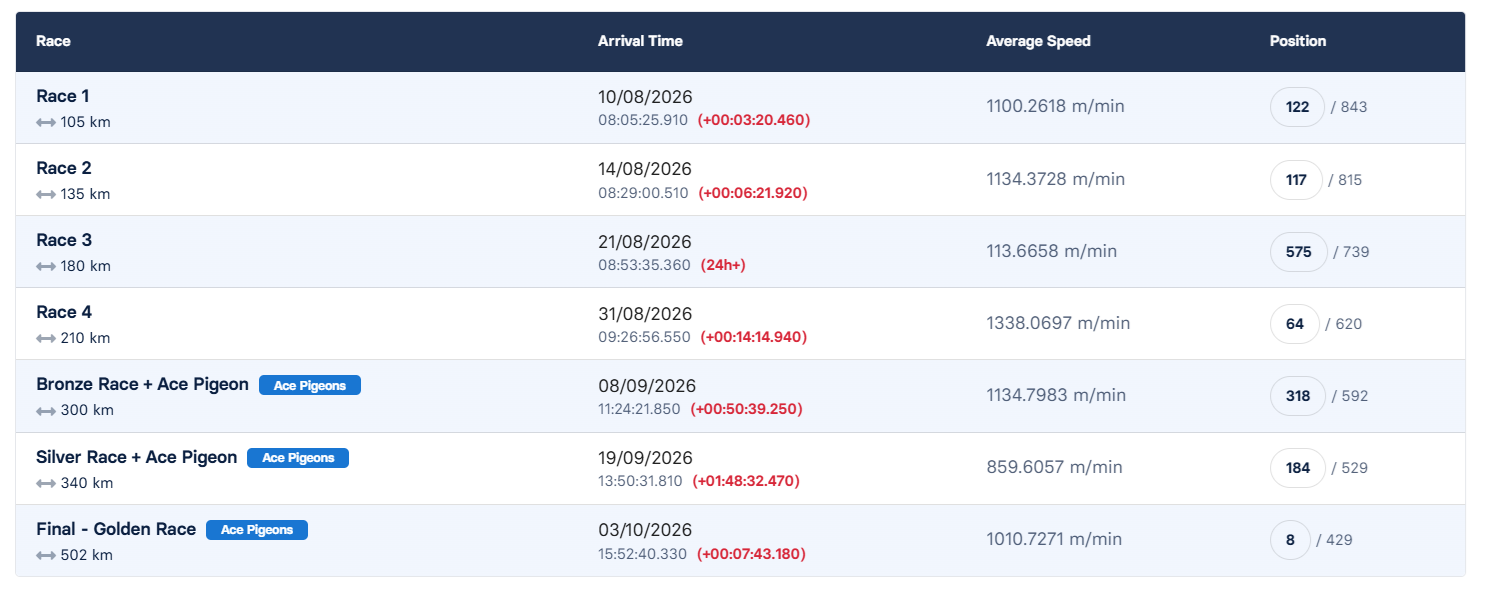Click the Ace Pigeons badge on Bronze Race
The image size is (1488, 593).
tap(310, 385)
